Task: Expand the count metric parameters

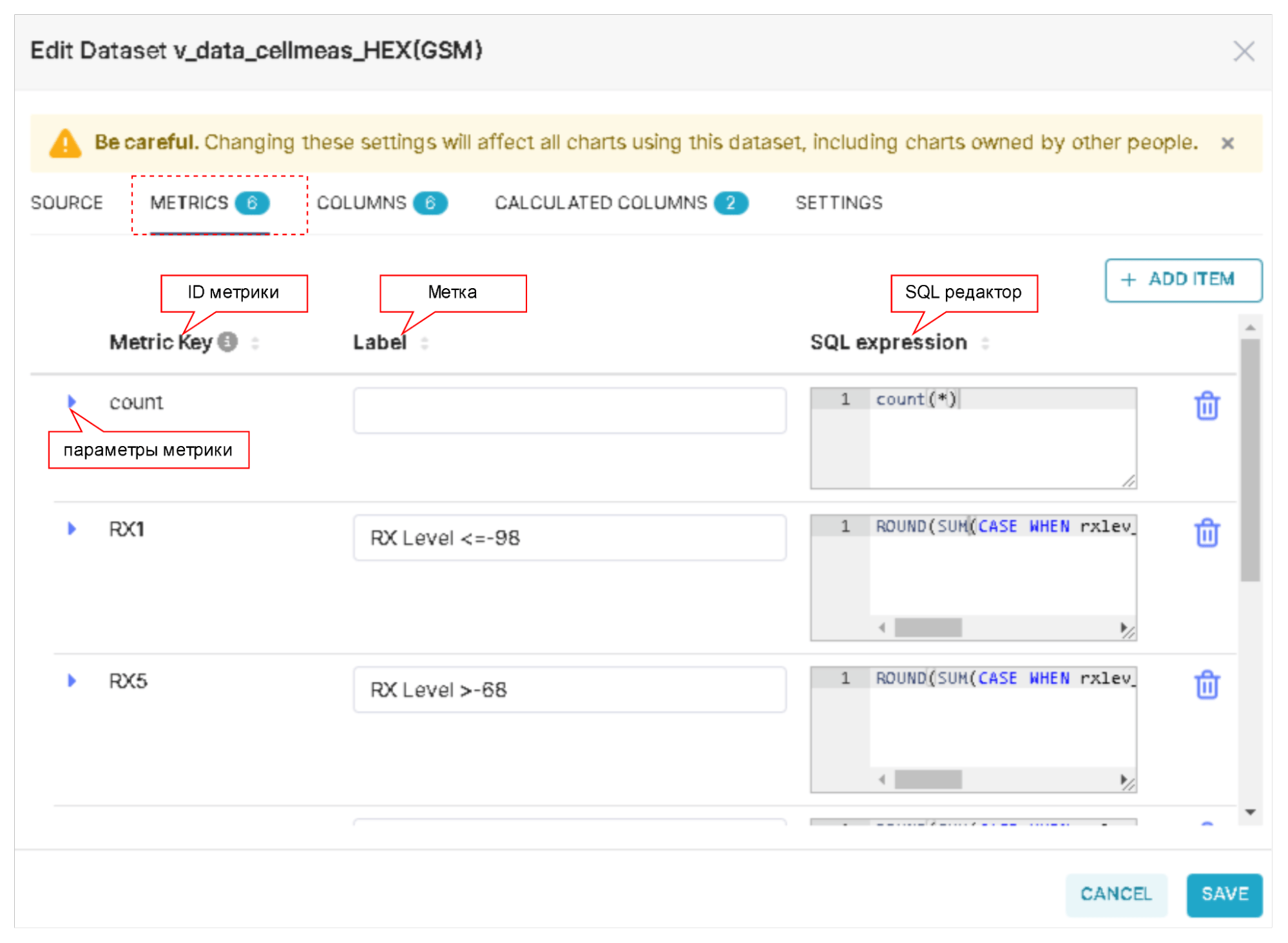Action: coord(72,402)
